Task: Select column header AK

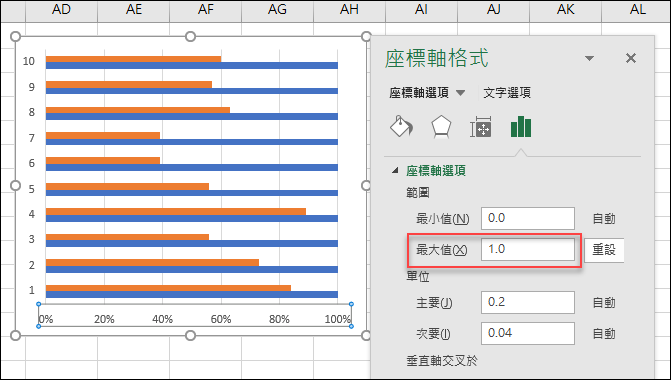Action: point(565,10)
